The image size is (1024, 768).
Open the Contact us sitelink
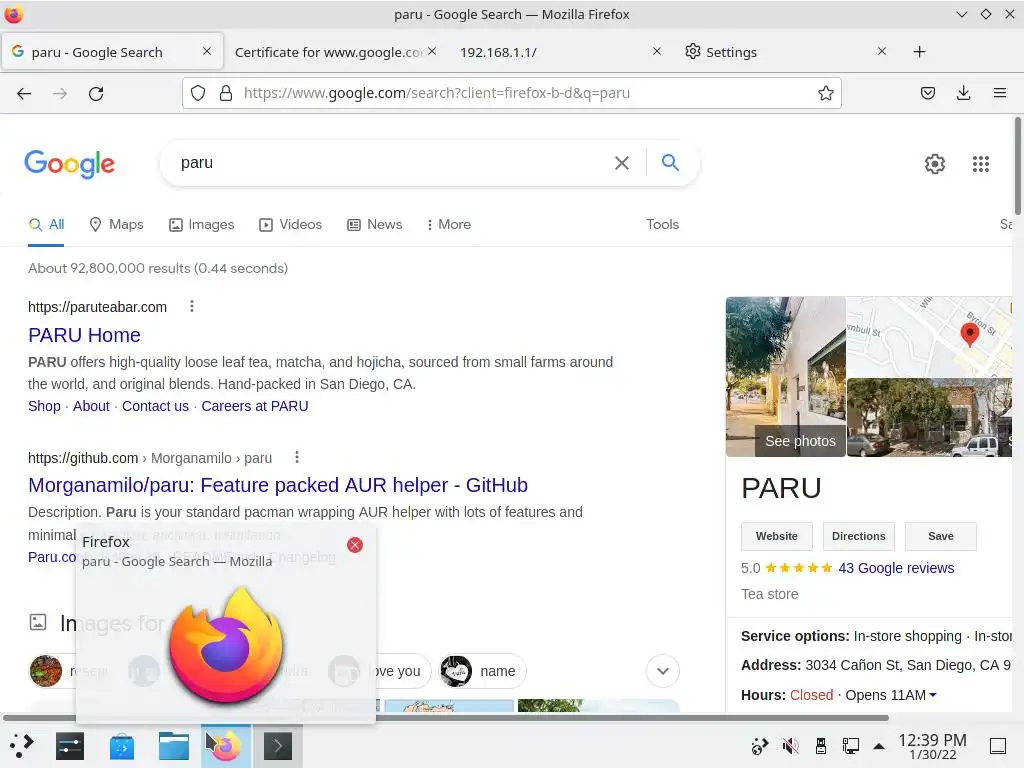(155, 406)
